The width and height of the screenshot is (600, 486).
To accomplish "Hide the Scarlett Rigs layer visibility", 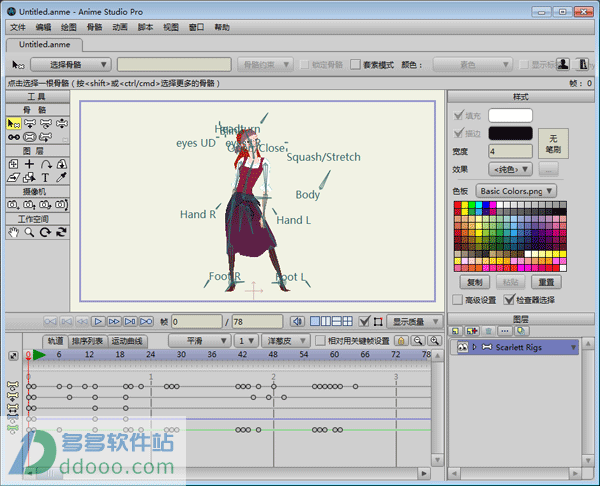I will pyautogui.click(x=462, y=347).
